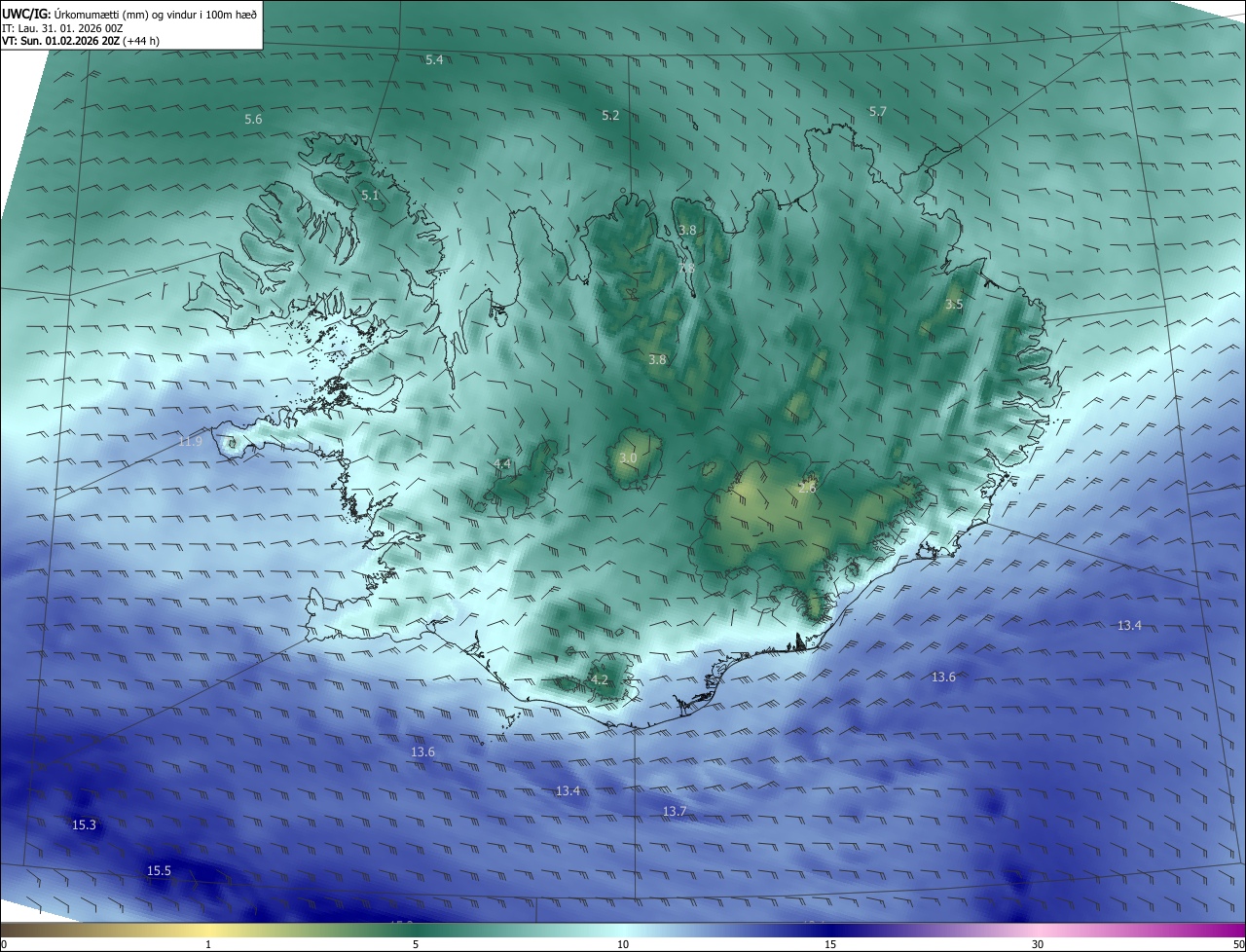This screenshot has height=952, width=1246.
Task: Select tick label 1 on the colour scale
Action: (208, 944)
